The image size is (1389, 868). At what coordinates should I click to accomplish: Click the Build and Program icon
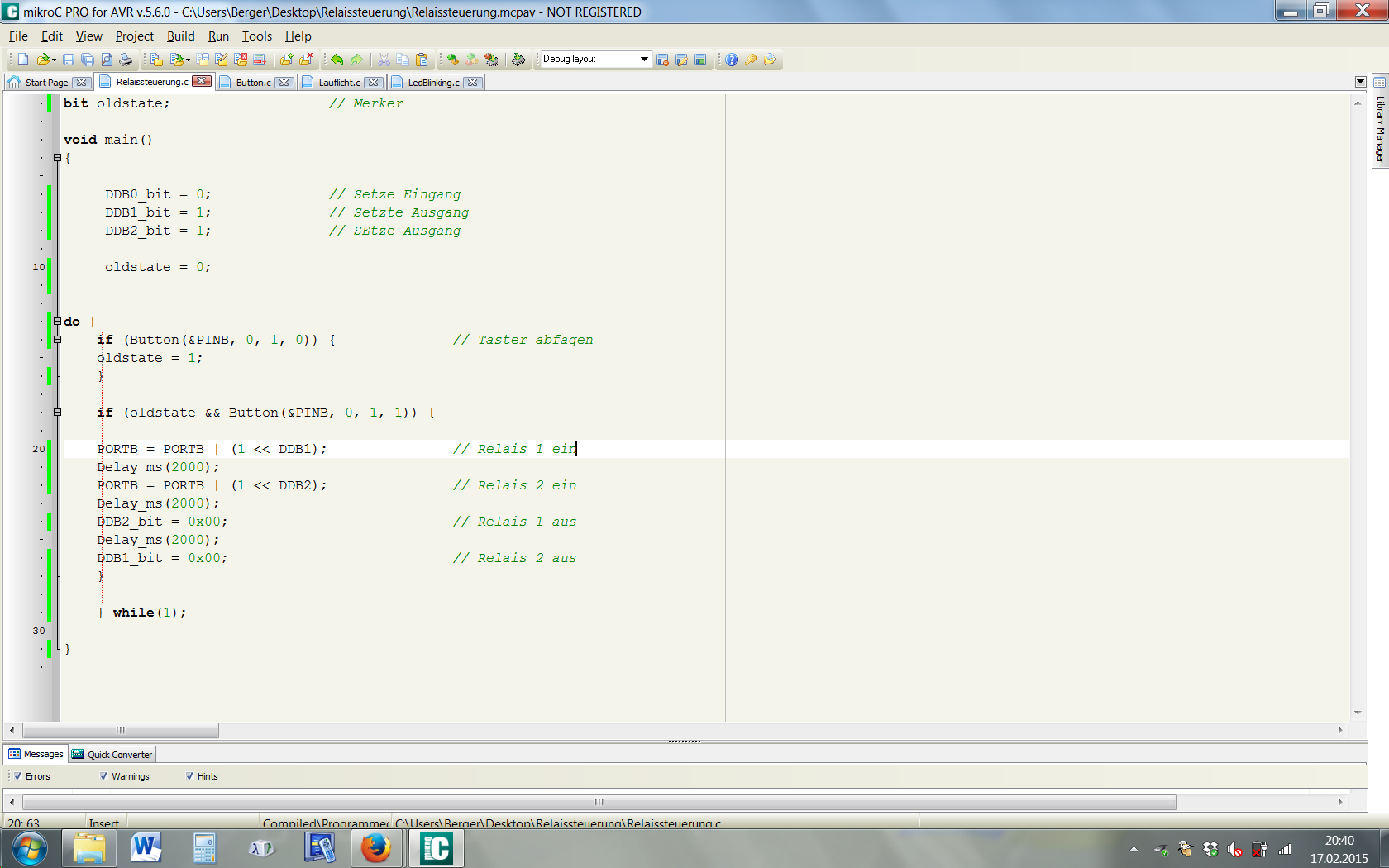(x=491, y=60)
